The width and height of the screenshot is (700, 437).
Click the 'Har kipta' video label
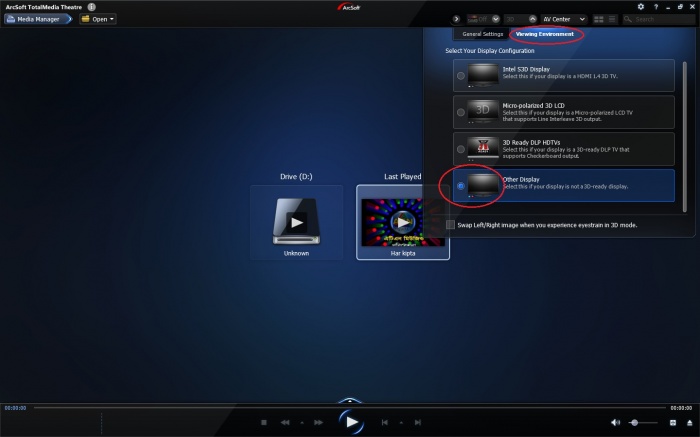click(403, 253)
